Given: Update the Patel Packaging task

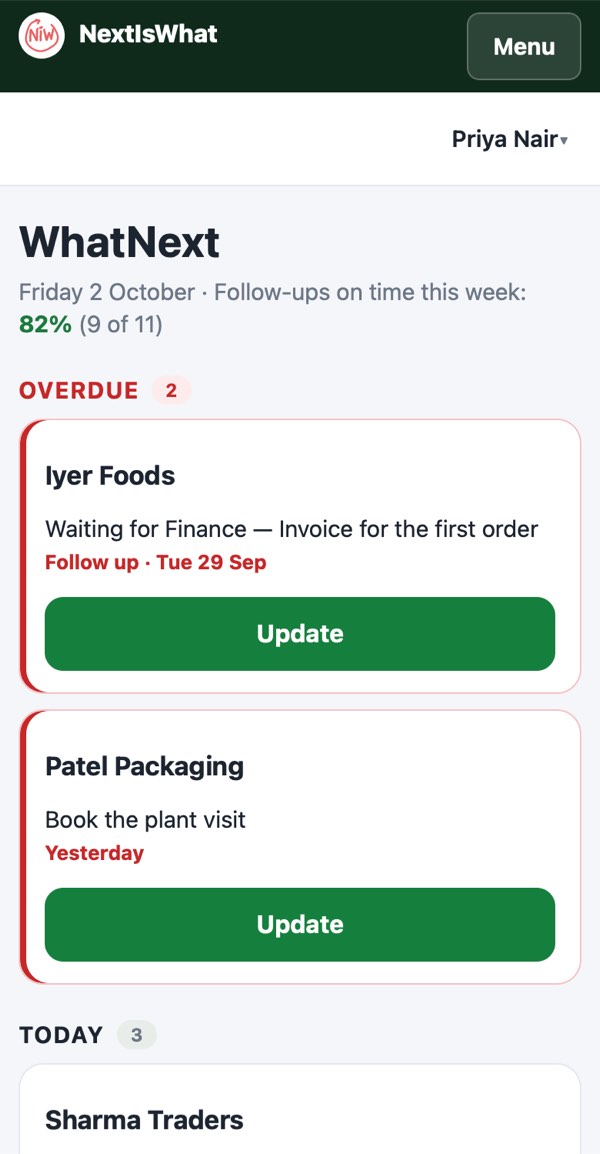Looking at the screenshot, I should click(300, 924).
